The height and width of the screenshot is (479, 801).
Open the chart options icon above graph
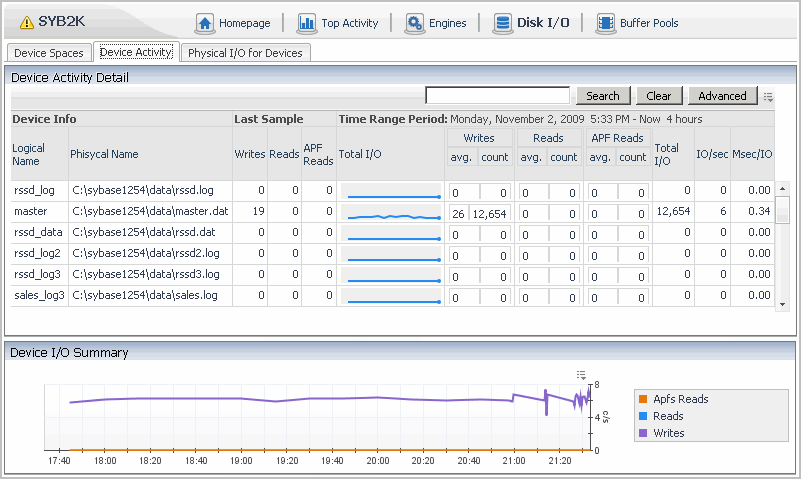pos(581,375)
